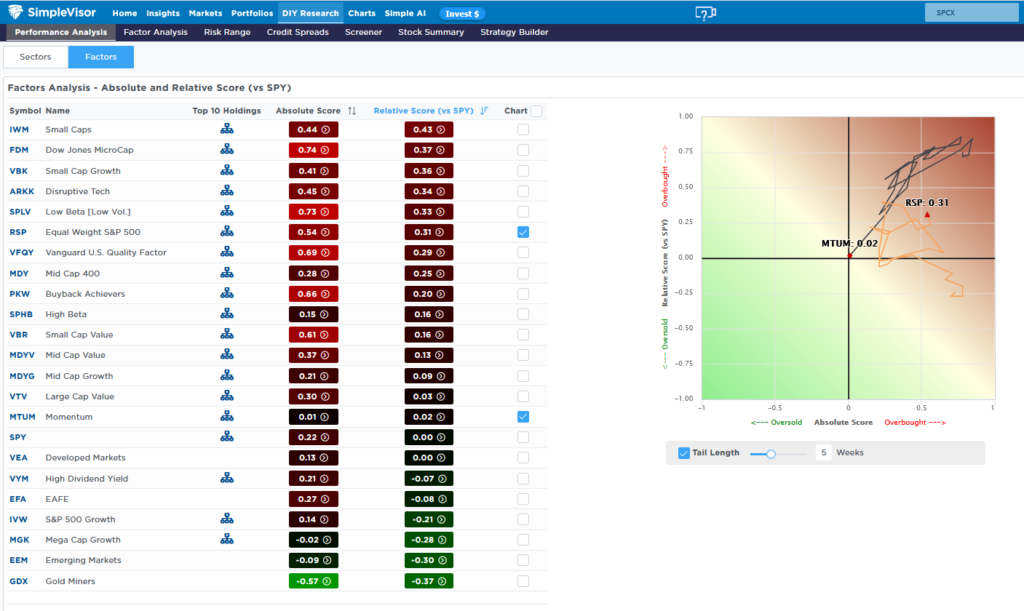This screenshot has height=611, width=1024.
Task: Open top 10 holdings icon for IWM
Action: [x=227, y=129]
